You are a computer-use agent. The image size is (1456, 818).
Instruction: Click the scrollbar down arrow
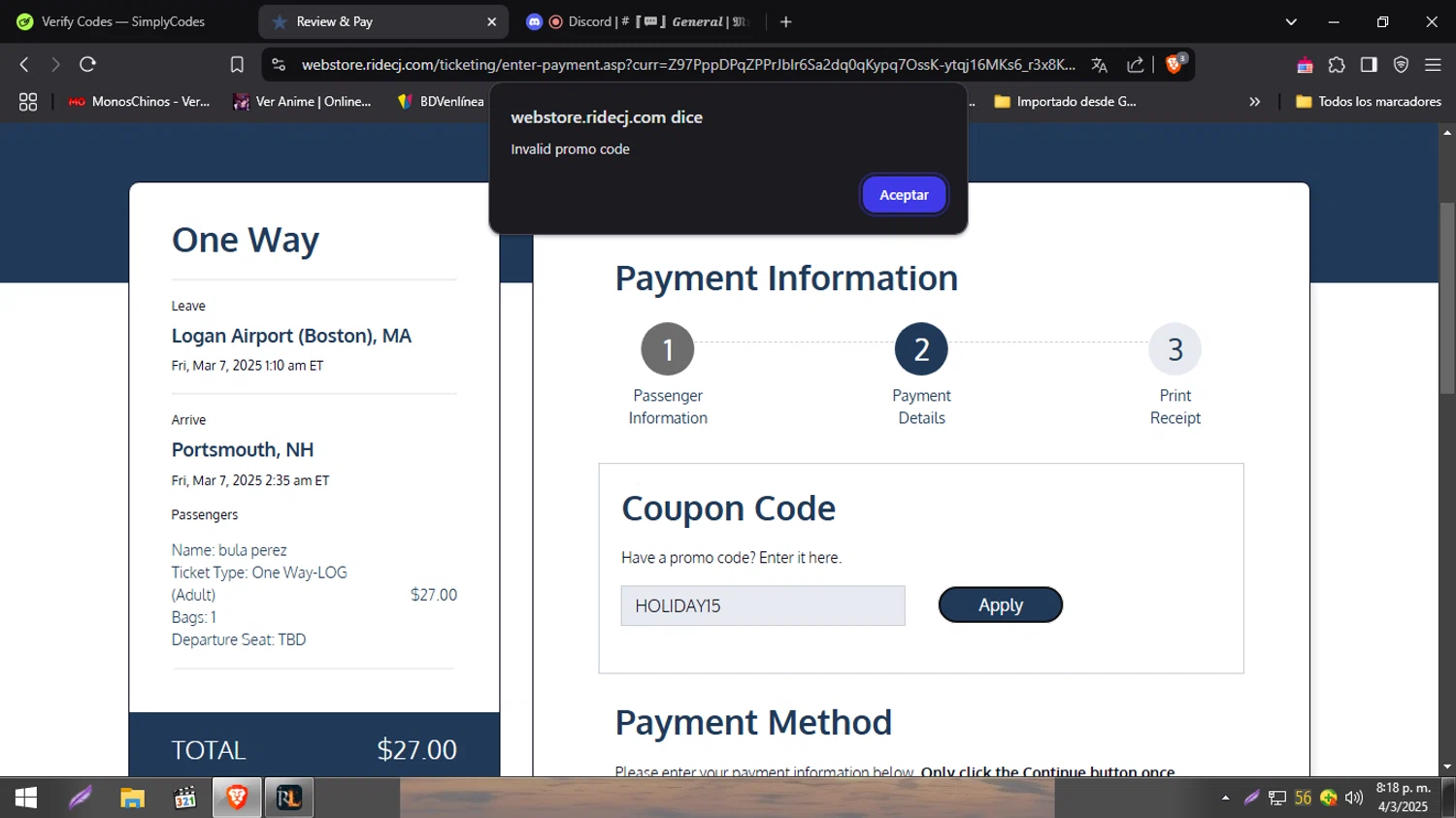pyautogui.click(x=1447, y=767)
